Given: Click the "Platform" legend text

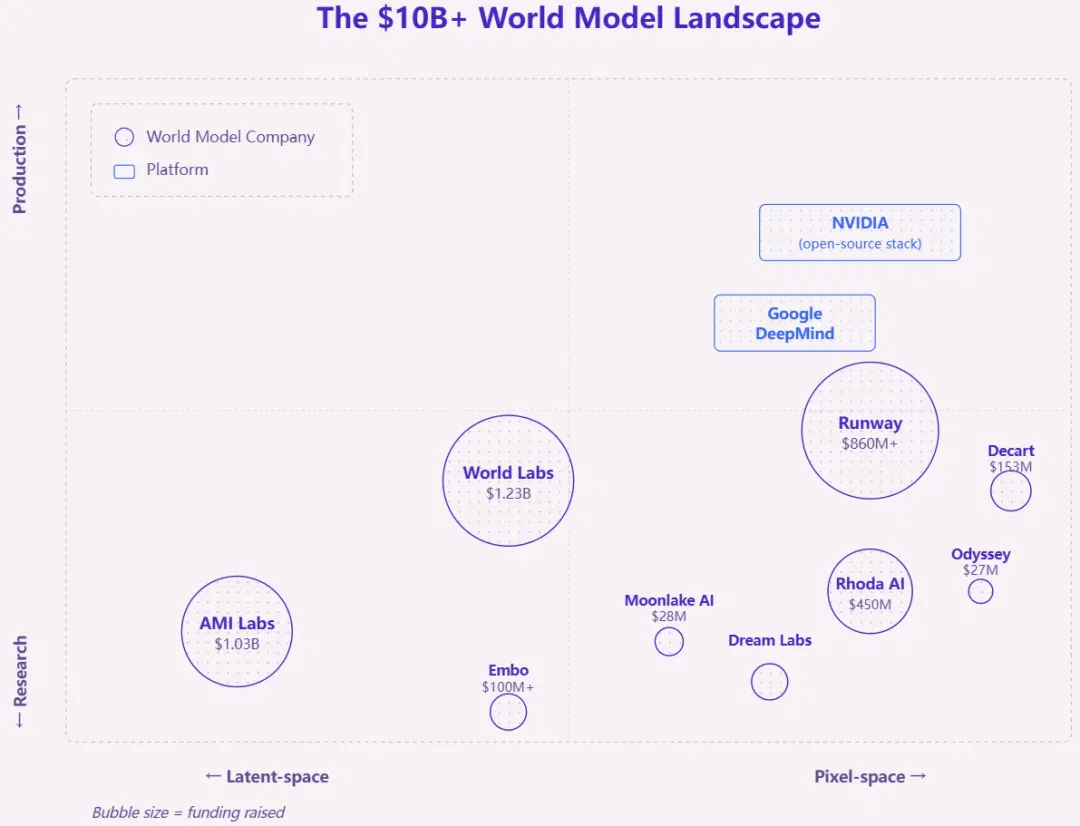Looking at the screenshot, I should (177, 169).
